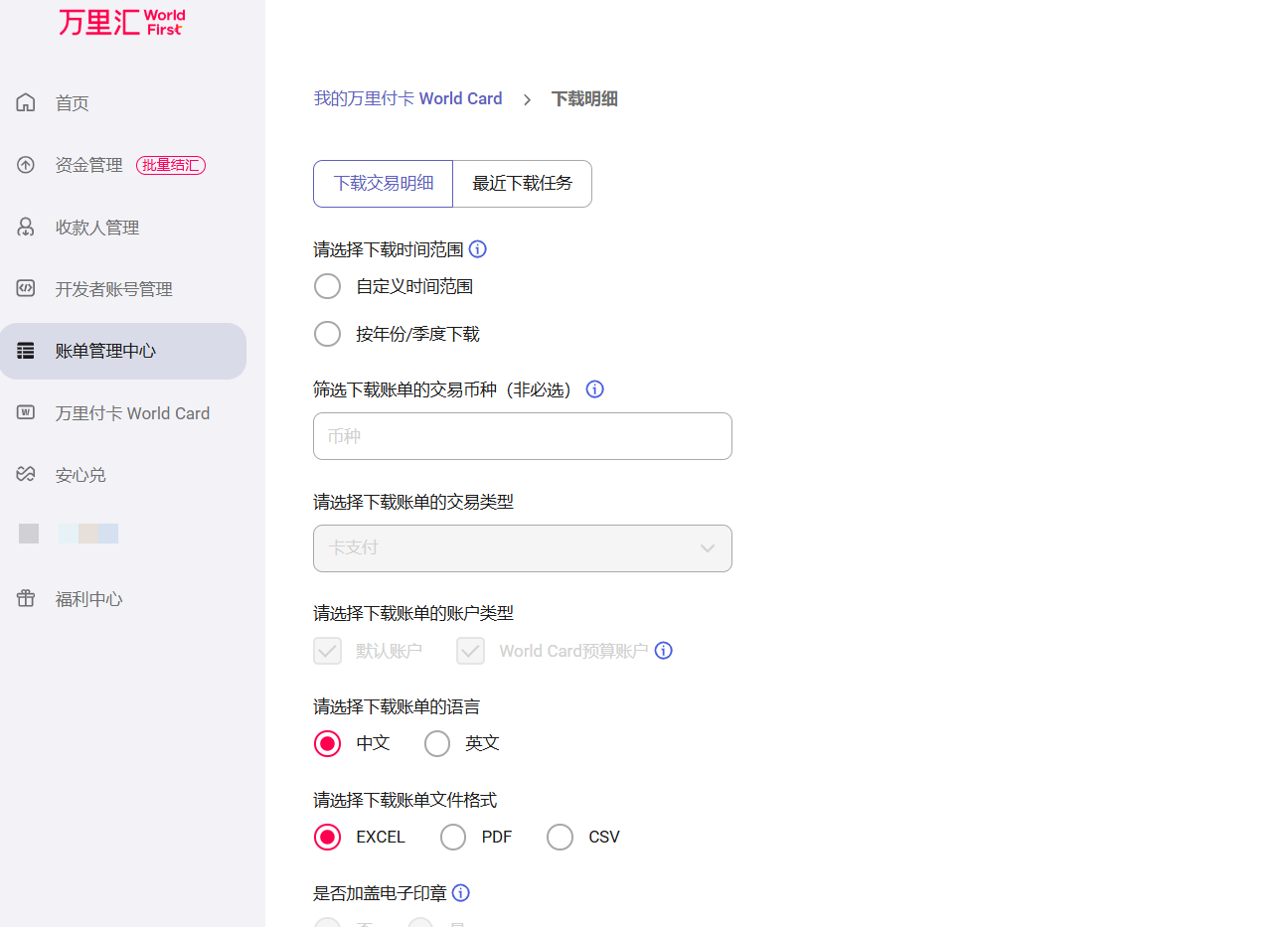
Task: Click info icon beside 请选择下载时间范围
Action: click(x=478, y=249)
